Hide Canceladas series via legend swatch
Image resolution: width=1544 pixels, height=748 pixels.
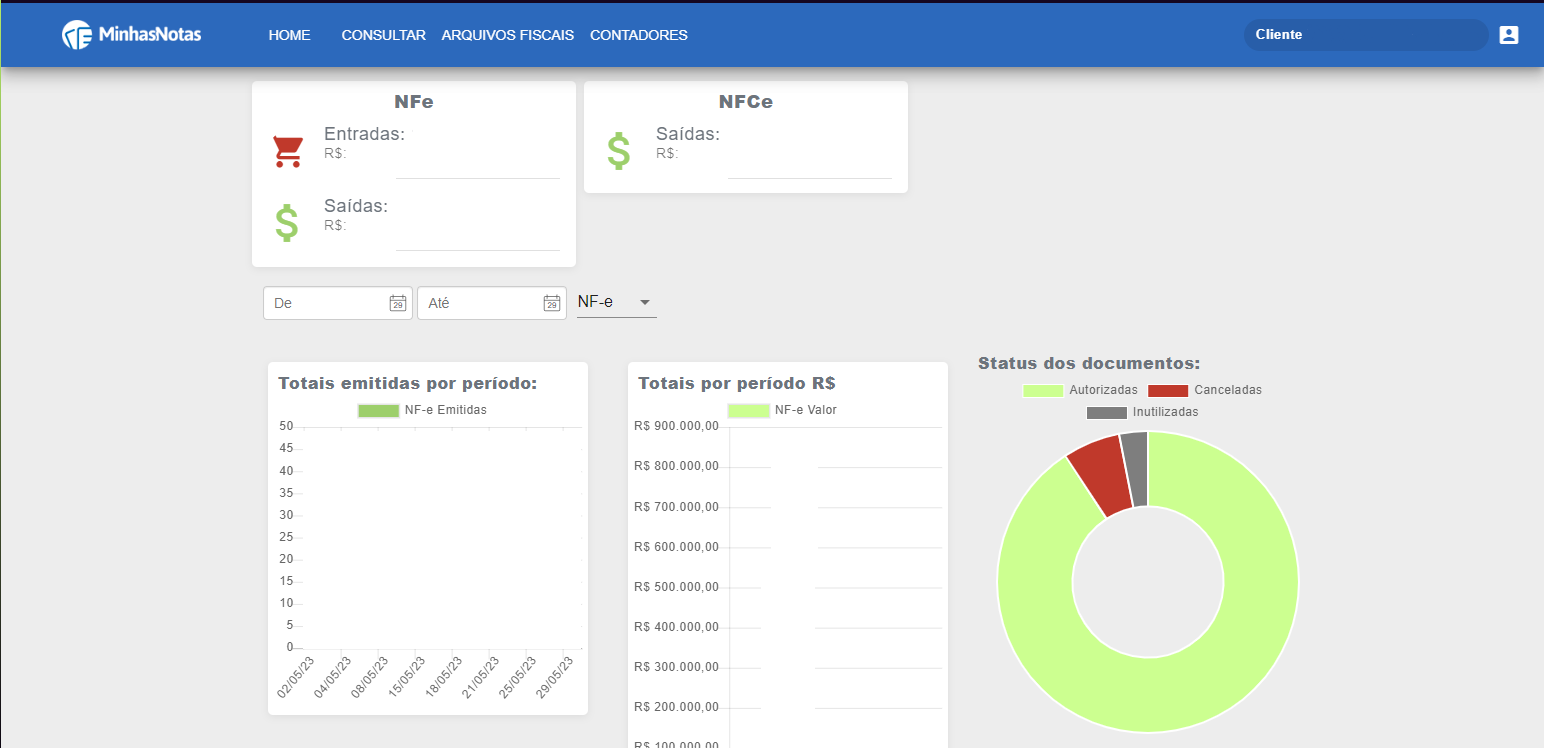[x=1167, y=390]
